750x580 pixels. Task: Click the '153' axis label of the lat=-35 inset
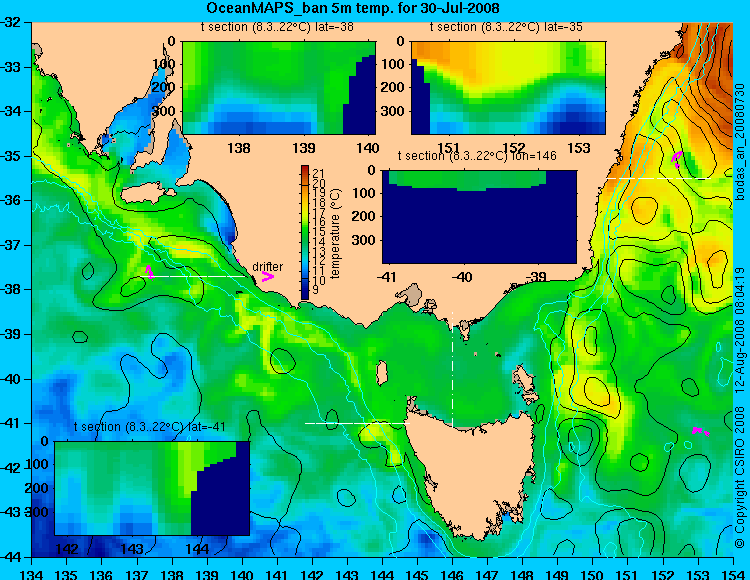[x=579, y=148]
